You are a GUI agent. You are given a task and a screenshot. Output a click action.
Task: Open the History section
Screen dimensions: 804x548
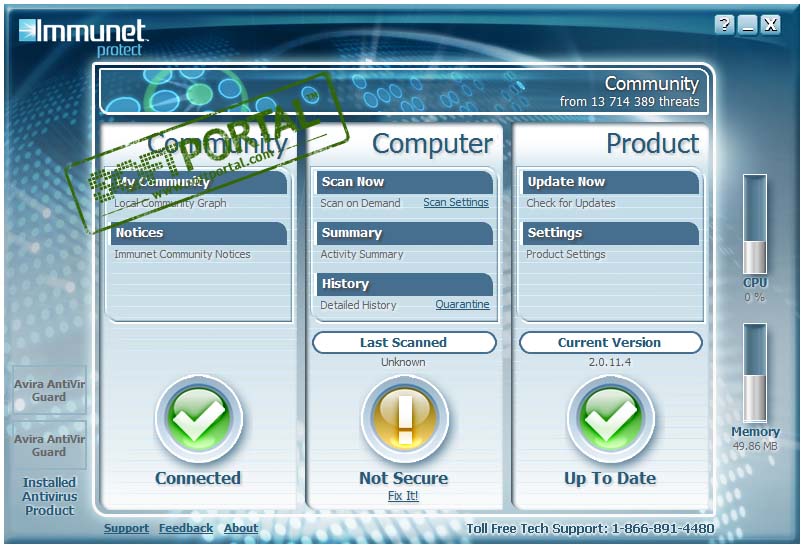coord(405,284)
